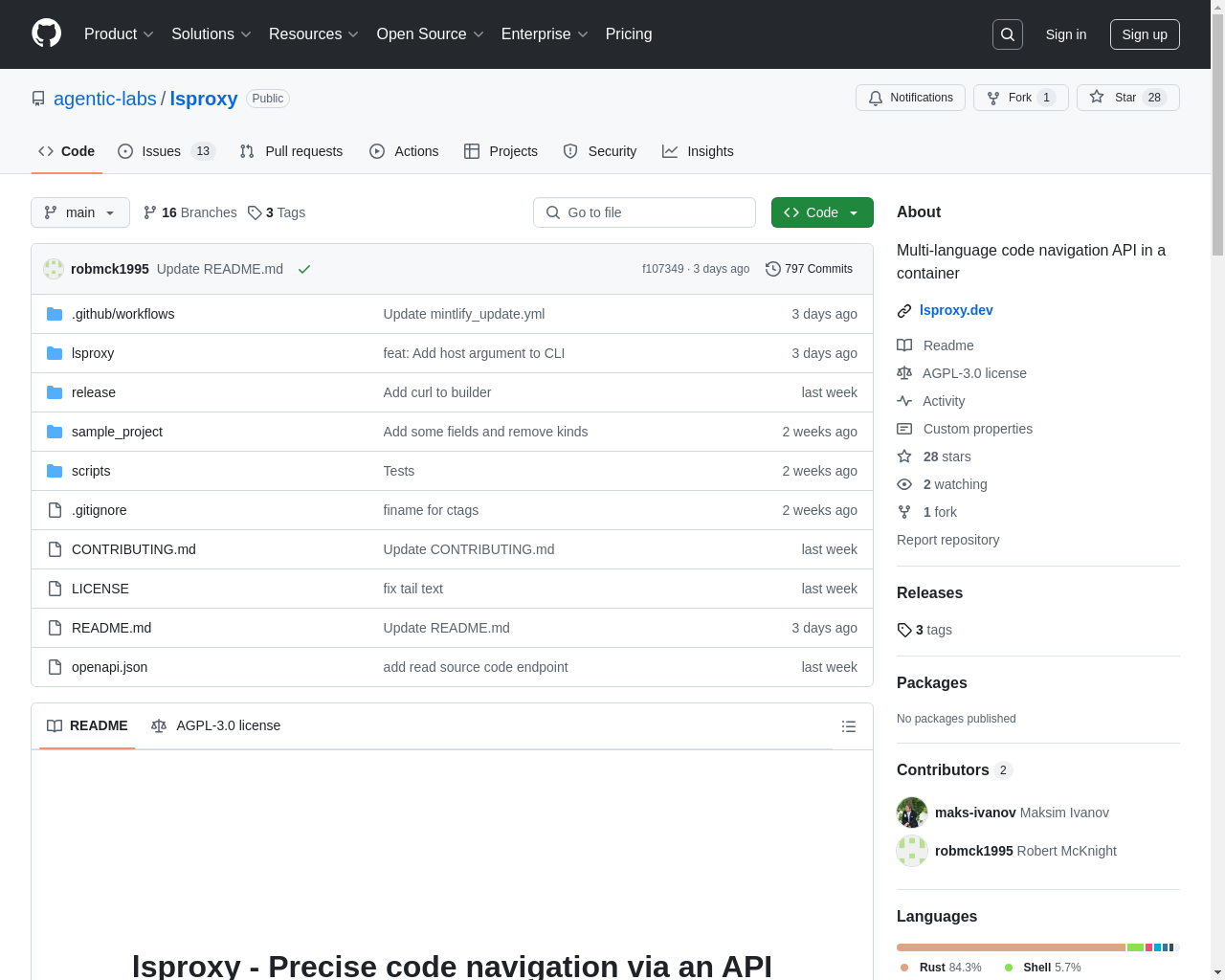Open the Pricing page
This screenshot has width=1225, height=980.
click(x=629, y=34)
